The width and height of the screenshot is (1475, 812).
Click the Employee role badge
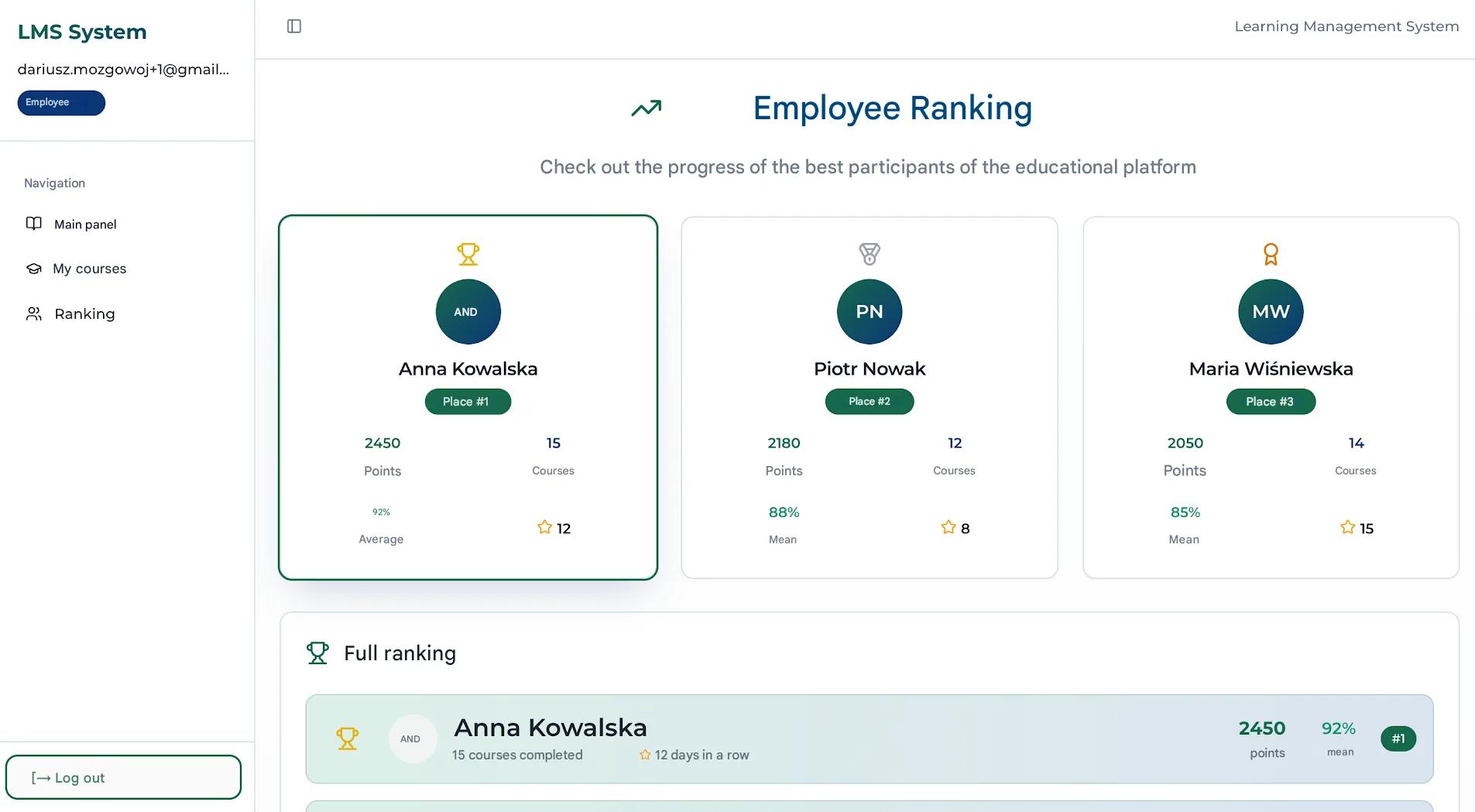click(60, 102)
